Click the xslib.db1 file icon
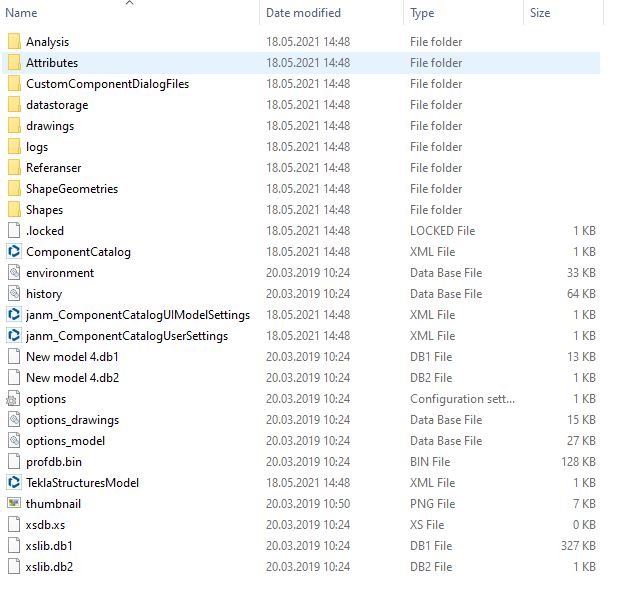 (14, 545)
